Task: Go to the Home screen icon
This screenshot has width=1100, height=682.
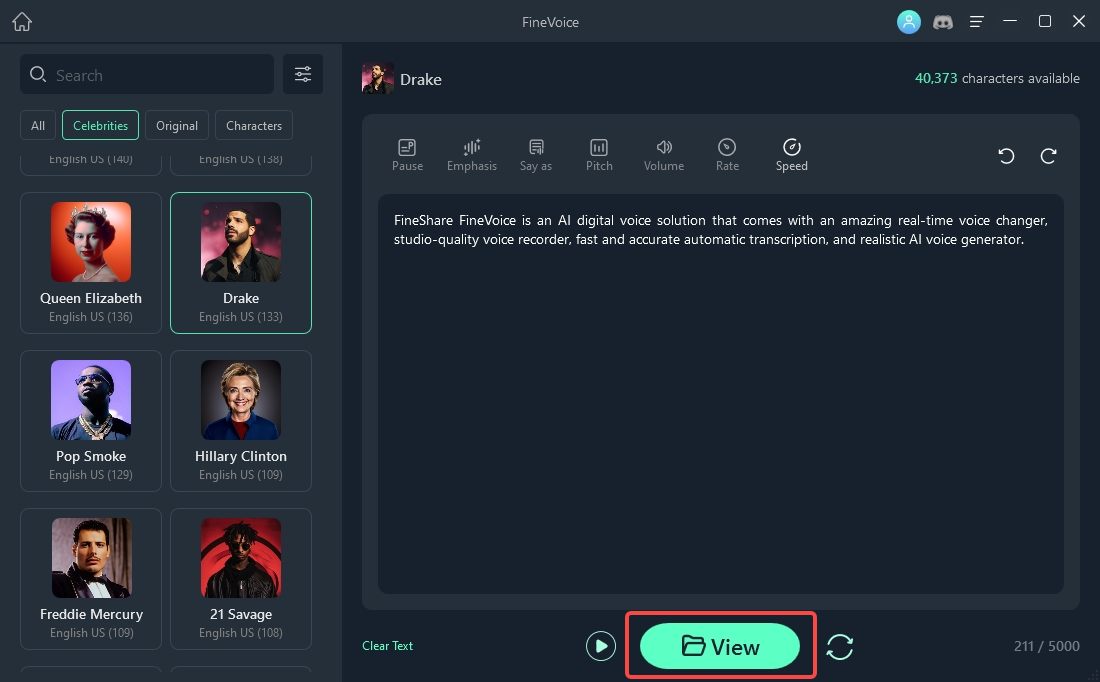Action: 22,22
